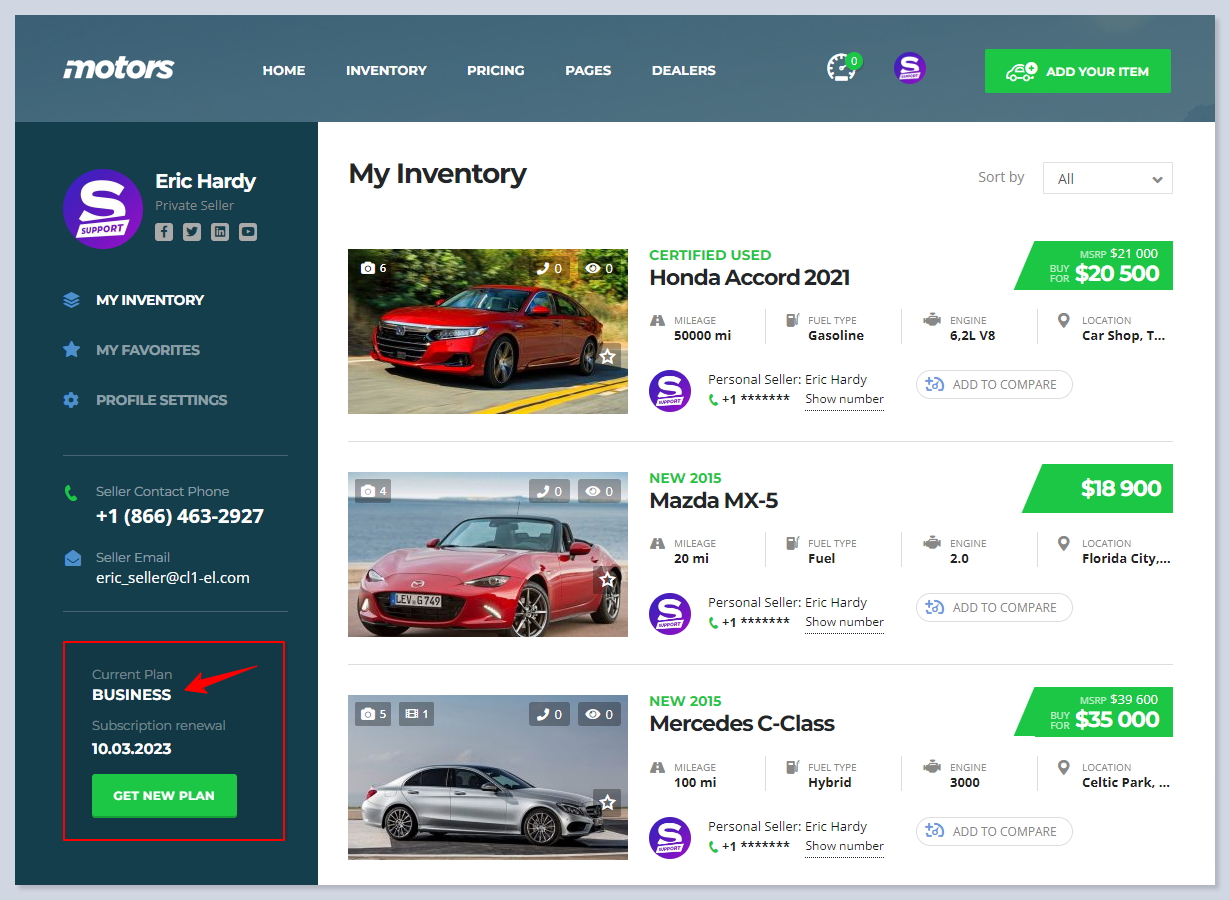Viewport: 1230px width, 900px height.
Task: Open the Sort by dropdown
Action: click(x=1107, y=179)
